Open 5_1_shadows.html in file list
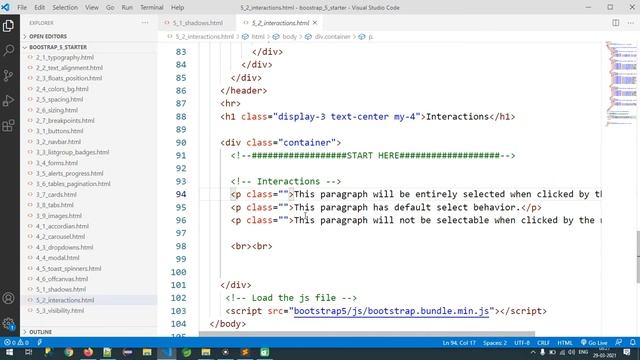 tap(61, 289)
